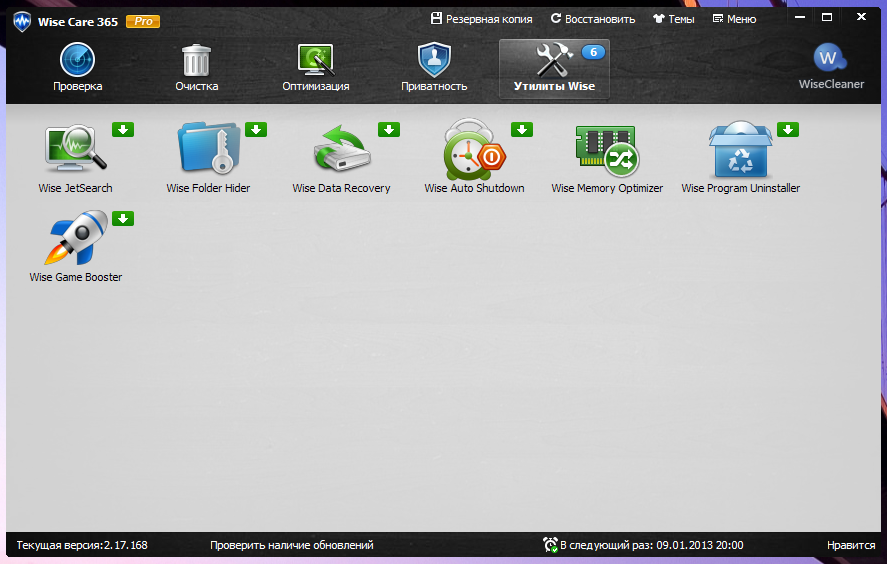Click Проверить наличие обновлений link
Image resolution: width=887 pixels, height=564 pixels.
pyautogui.click(x=292, y=545)
